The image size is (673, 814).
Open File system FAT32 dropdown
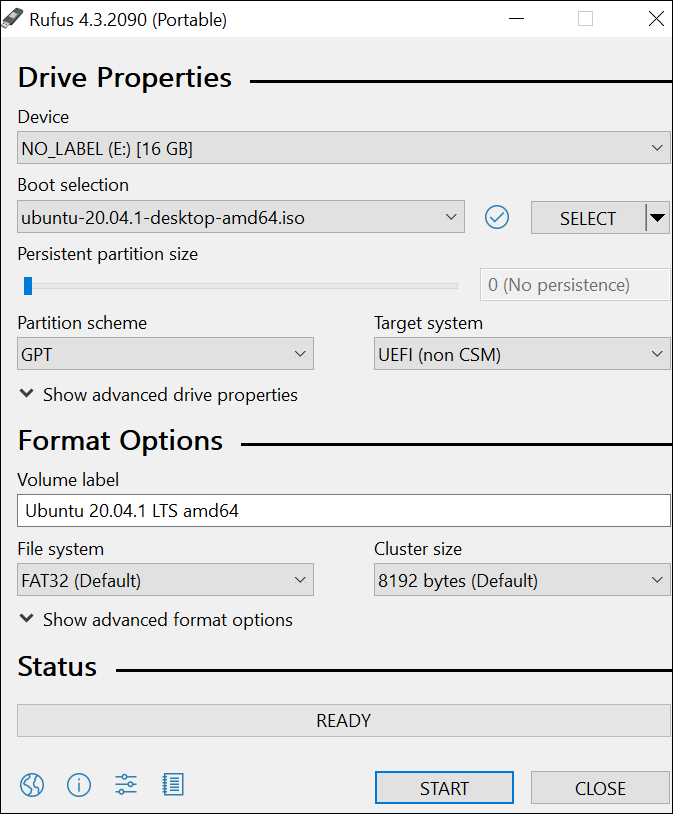(165, 580)
